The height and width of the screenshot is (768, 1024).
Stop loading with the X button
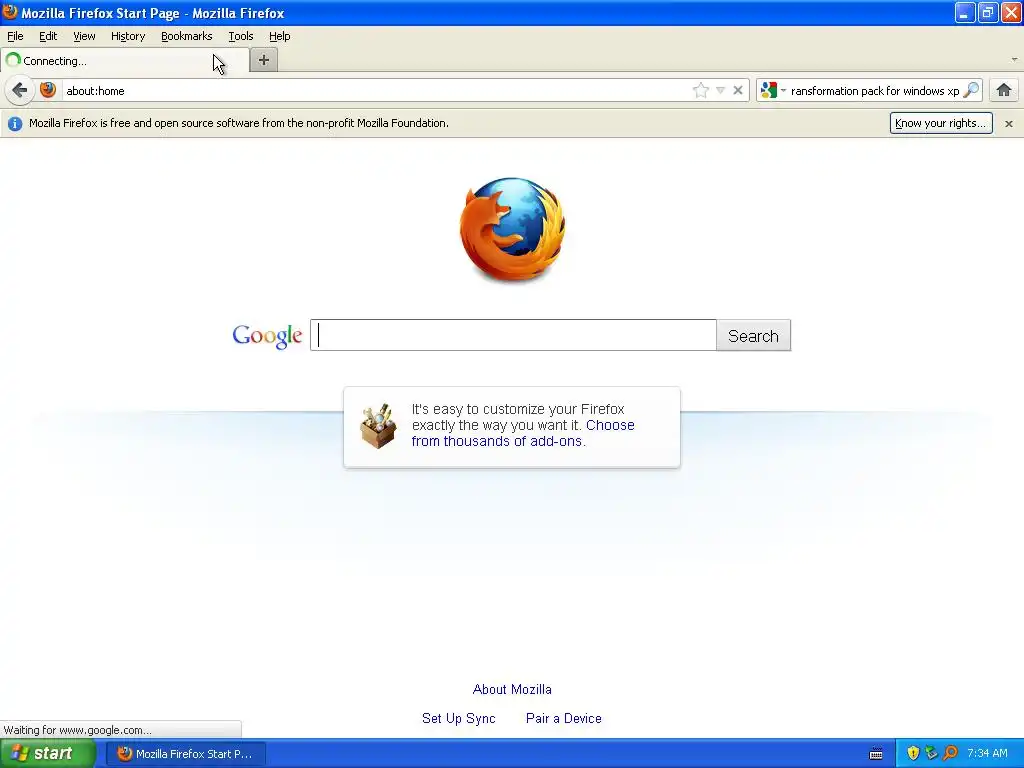click(x=738, y=90)
